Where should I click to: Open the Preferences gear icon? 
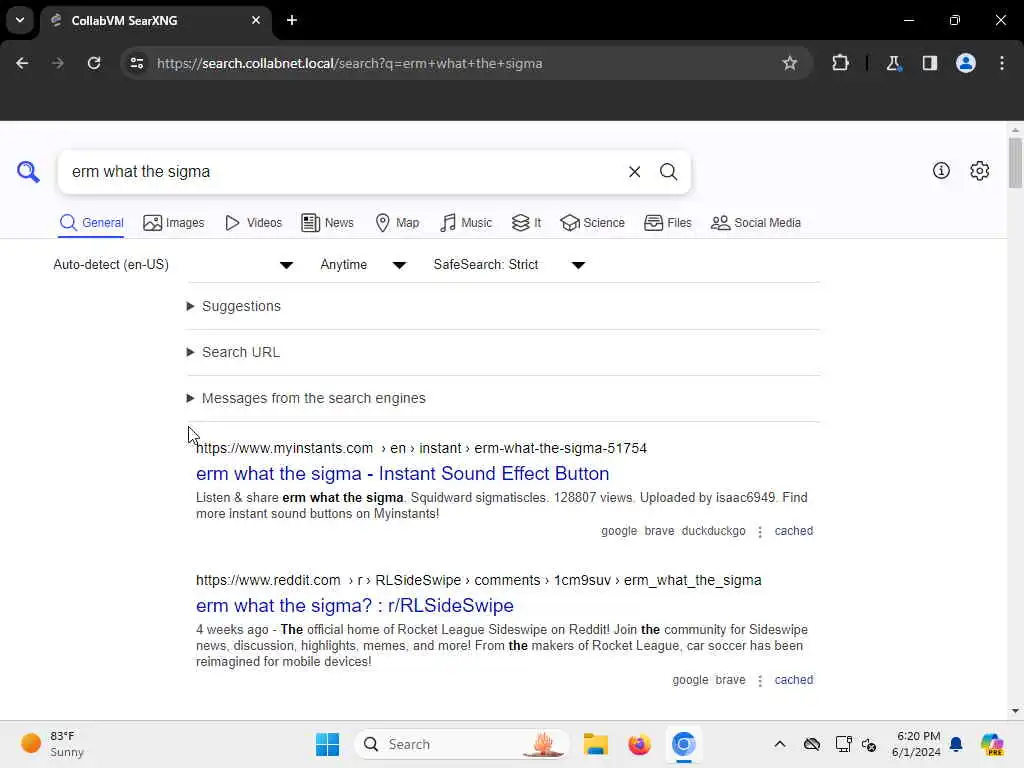point(980,170)
